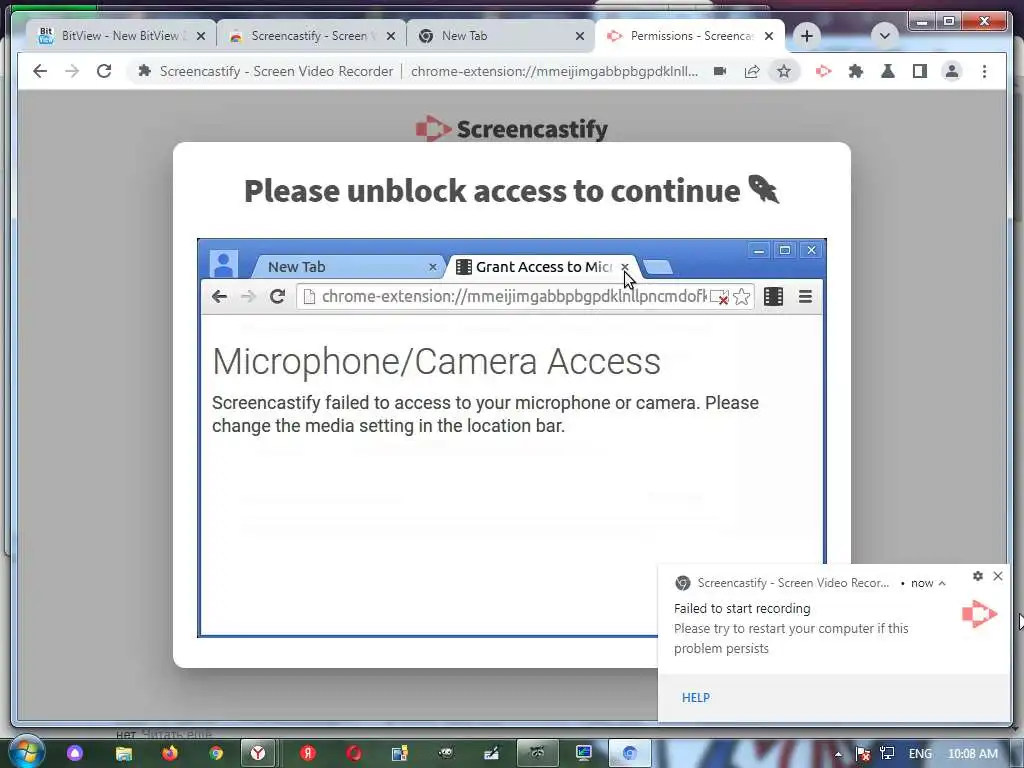Change input language from ENG

click(920, 754)
